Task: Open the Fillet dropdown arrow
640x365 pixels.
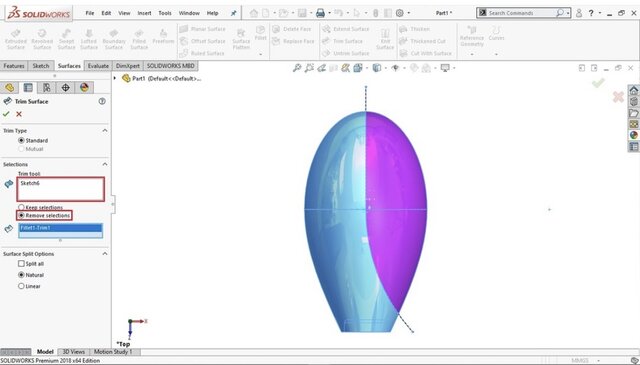Action: pyautogui.click(x=260, y=54)
